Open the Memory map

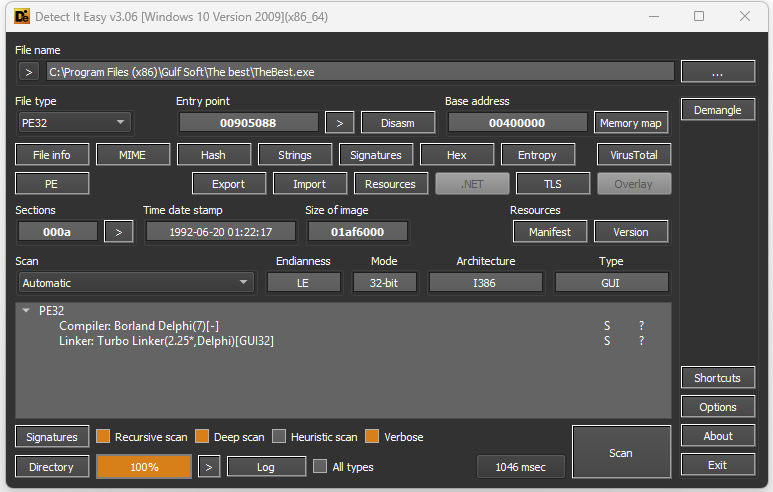pos(631,123)
